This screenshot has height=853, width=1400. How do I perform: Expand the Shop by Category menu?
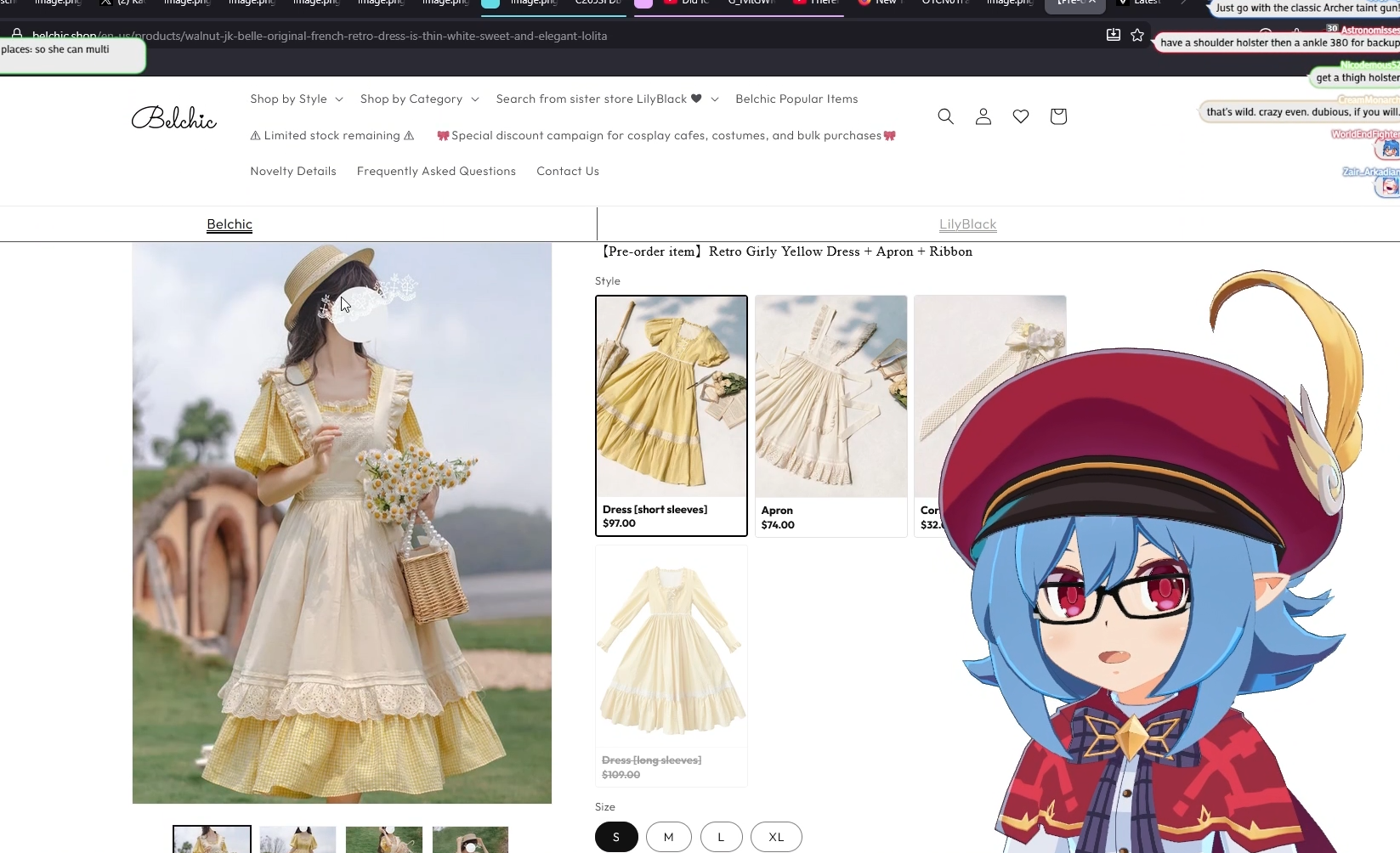coord(420,99)
